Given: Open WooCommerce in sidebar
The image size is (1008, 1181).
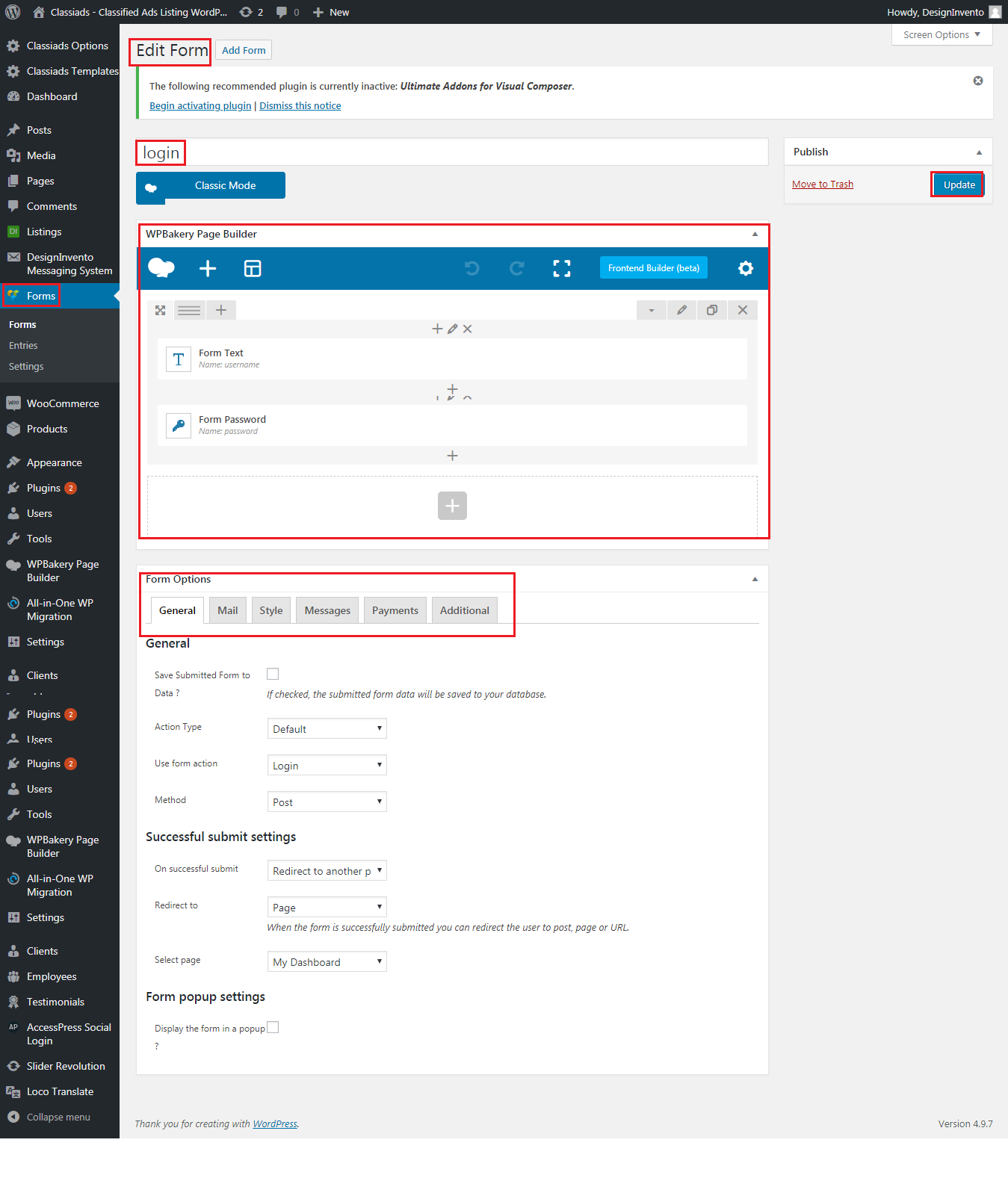Looking at the screenshot, I should [x=60, y=403].
